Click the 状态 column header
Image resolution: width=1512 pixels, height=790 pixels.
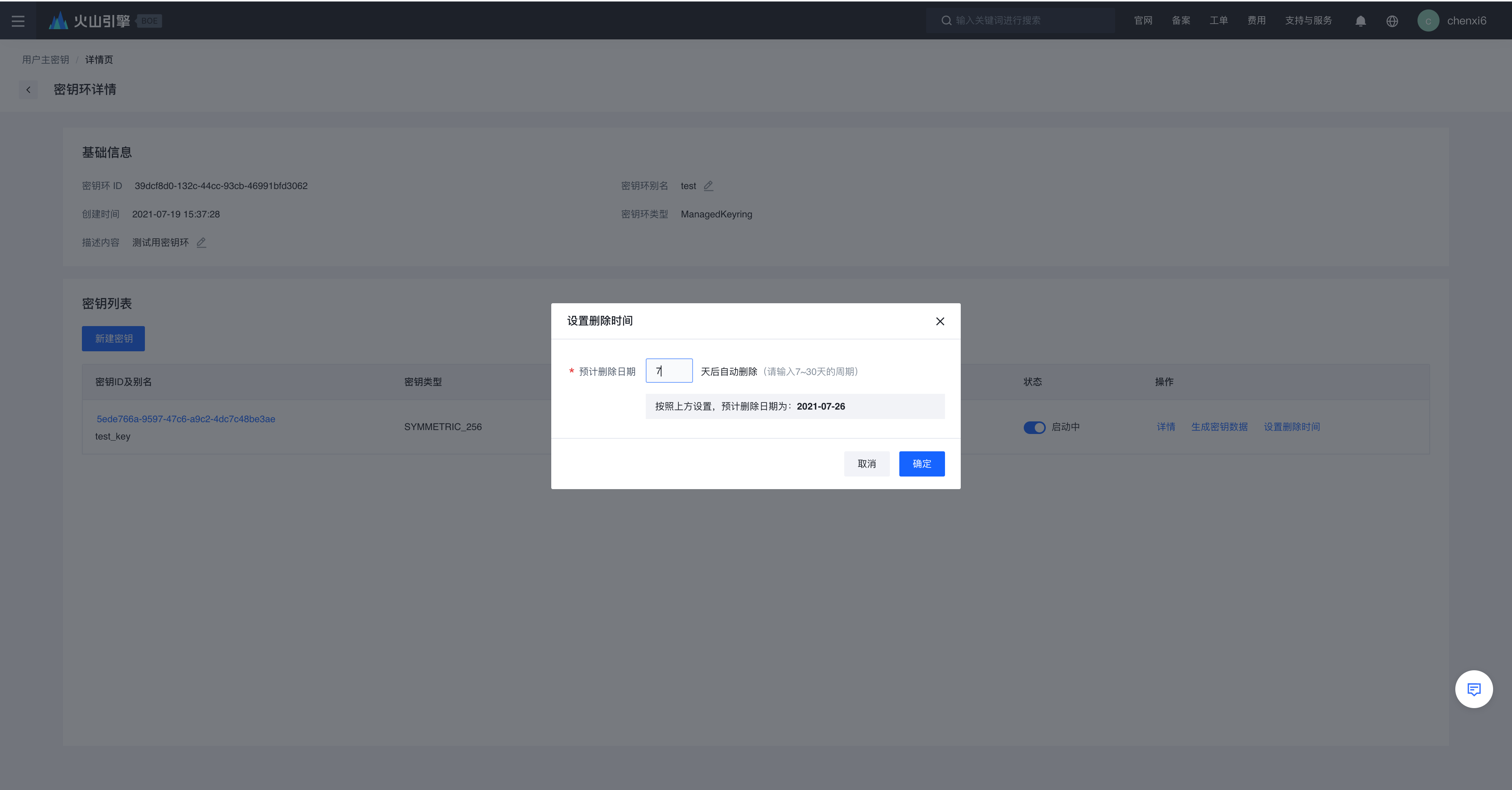click(1033, 382)
